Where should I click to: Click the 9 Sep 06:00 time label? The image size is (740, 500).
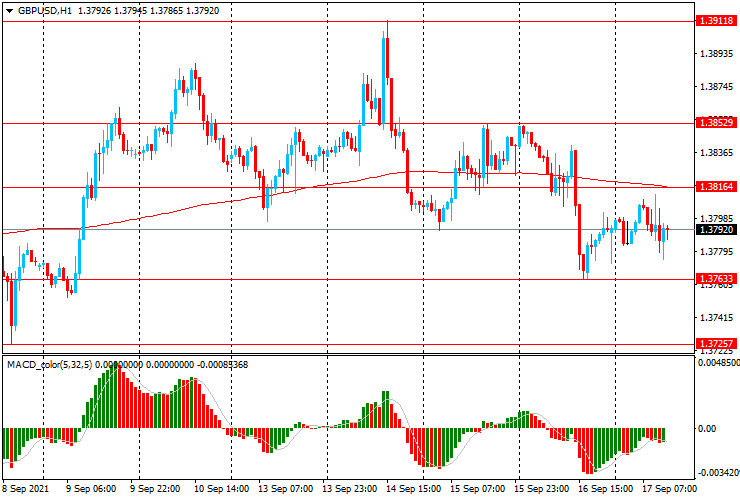click(x=91, y=489)
